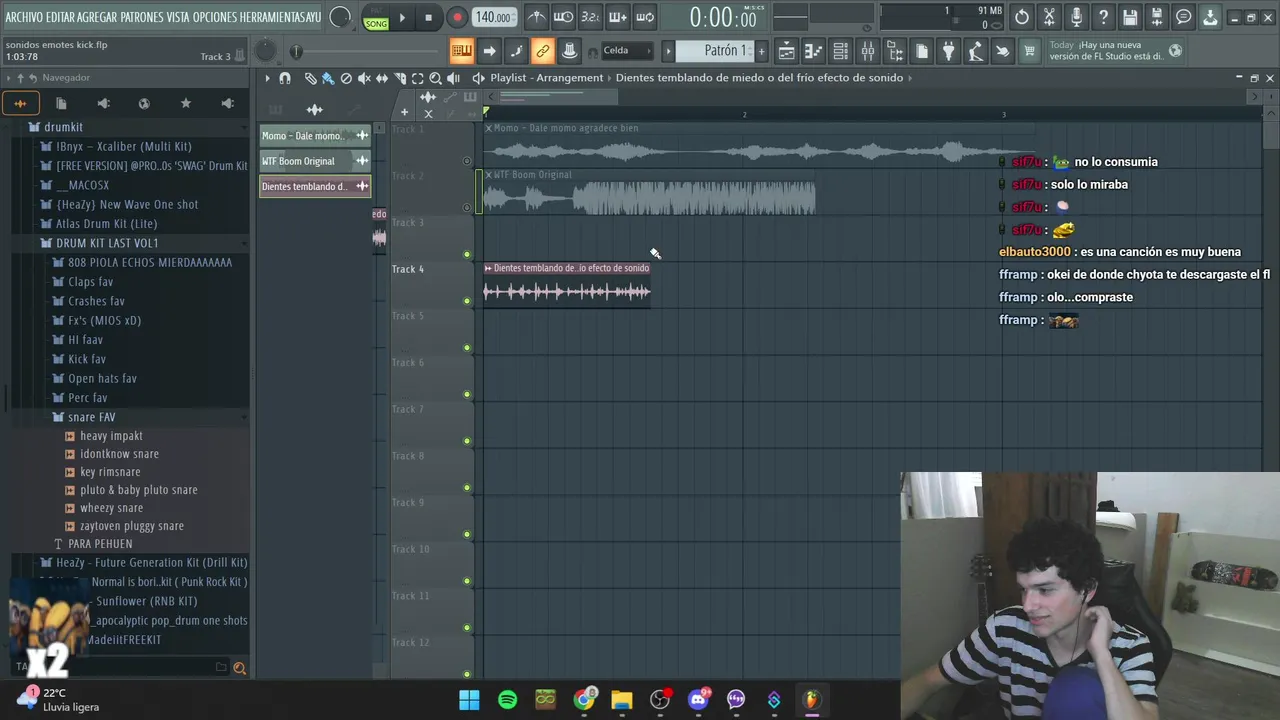This screenshot has height=720, width=1280.
Task: Open the Celda snap dropdown
Action: 626,51
